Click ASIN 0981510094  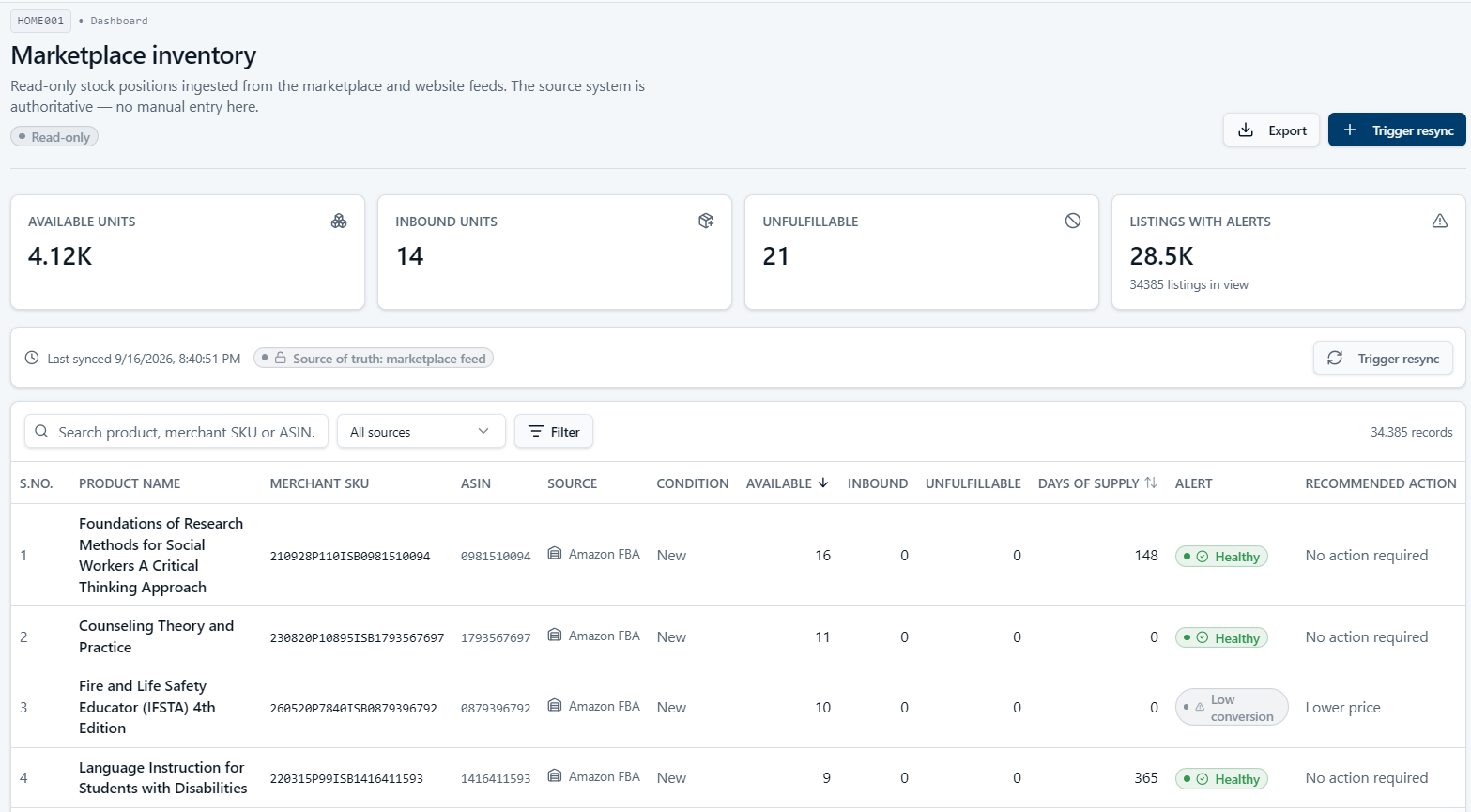496,556
